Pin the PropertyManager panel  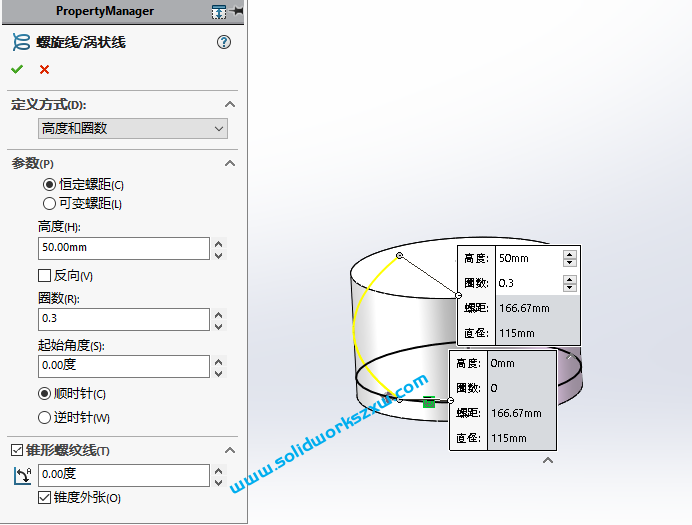pyautogui.click(x=237, y=11)
